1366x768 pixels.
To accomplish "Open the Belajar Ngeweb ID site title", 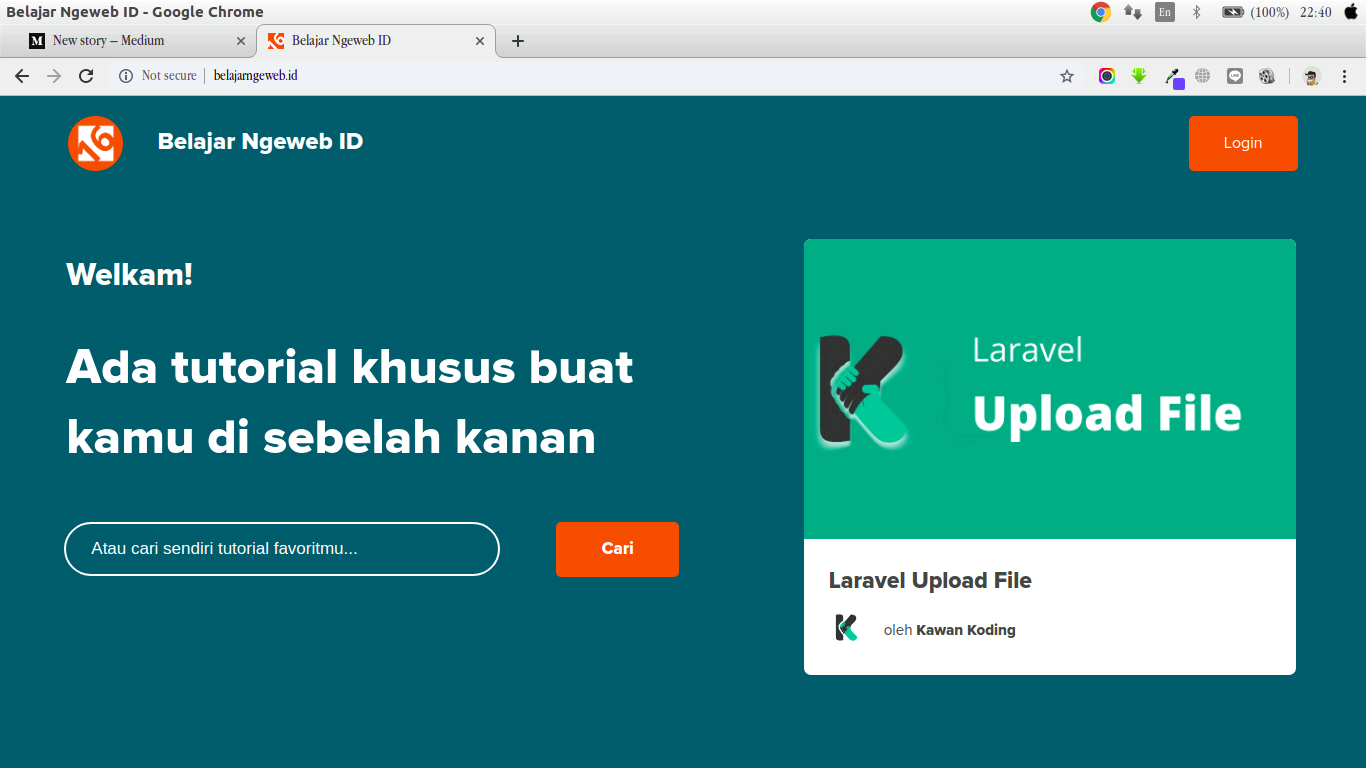I will (260, 142).
